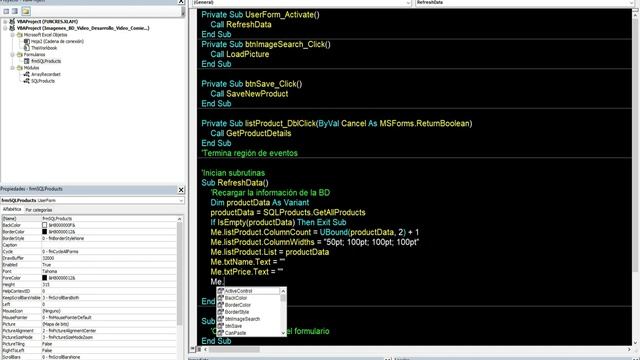Screen dimensions: 640x360
Task: Select the PictureSizeMode property row
Action: 89,337
